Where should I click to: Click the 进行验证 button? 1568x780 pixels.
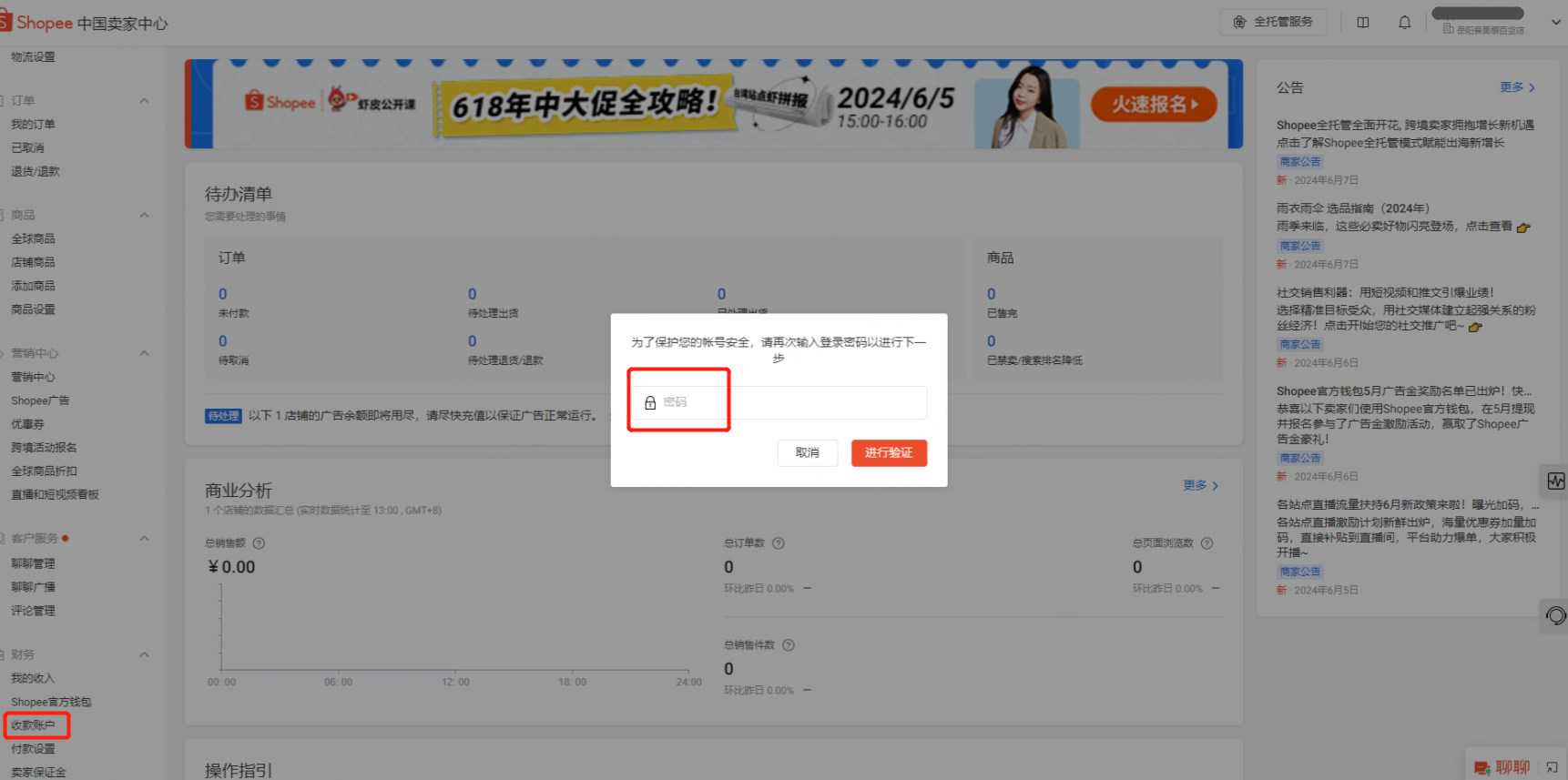(x=889, y=452)
